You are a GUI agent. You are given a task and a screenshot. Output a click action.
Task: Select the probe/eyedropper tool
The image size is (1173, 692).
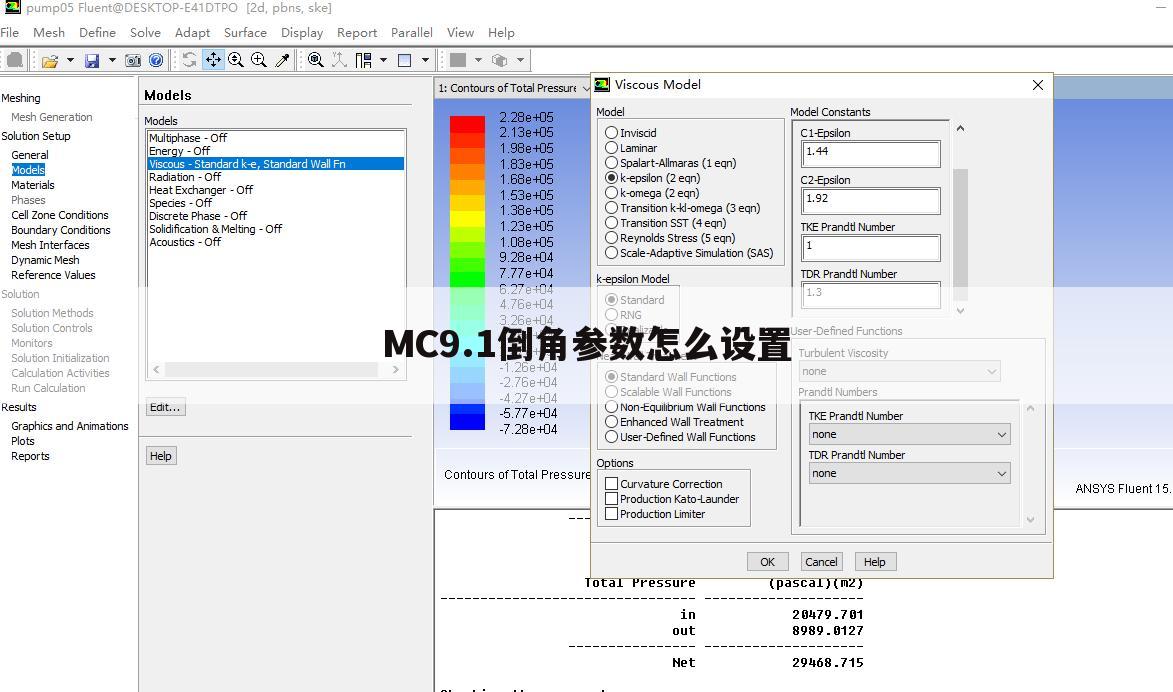click(281, 60)
